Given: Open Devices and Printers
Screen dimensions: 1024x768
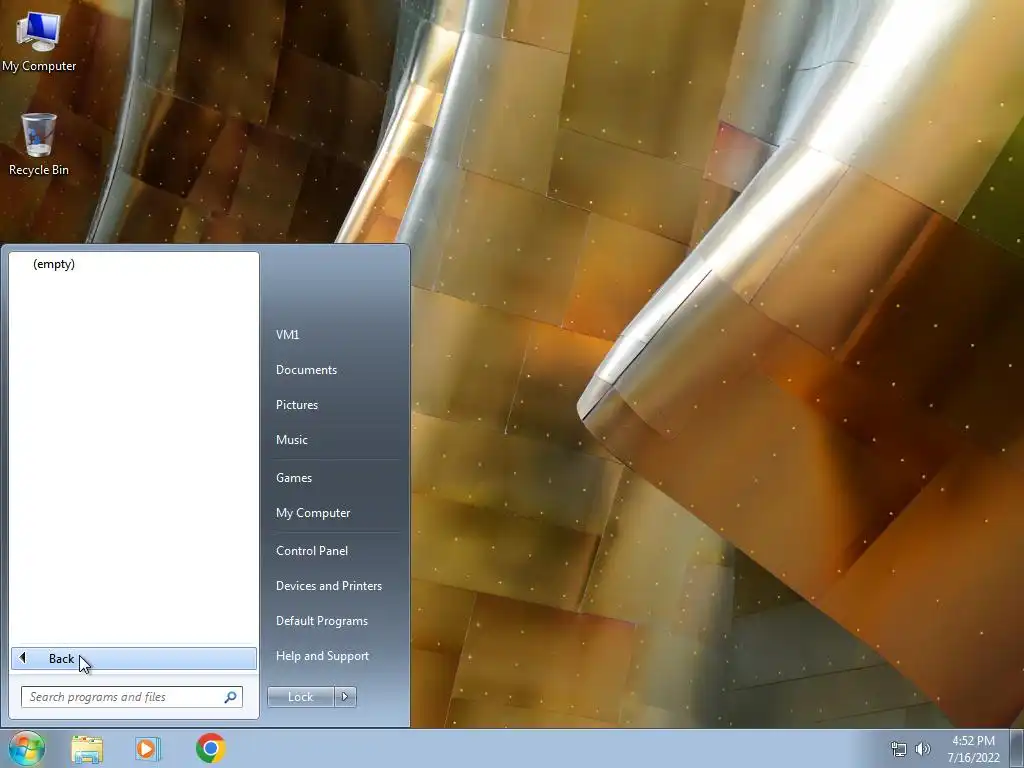Looking at the screenshot, I should [328, 586].
